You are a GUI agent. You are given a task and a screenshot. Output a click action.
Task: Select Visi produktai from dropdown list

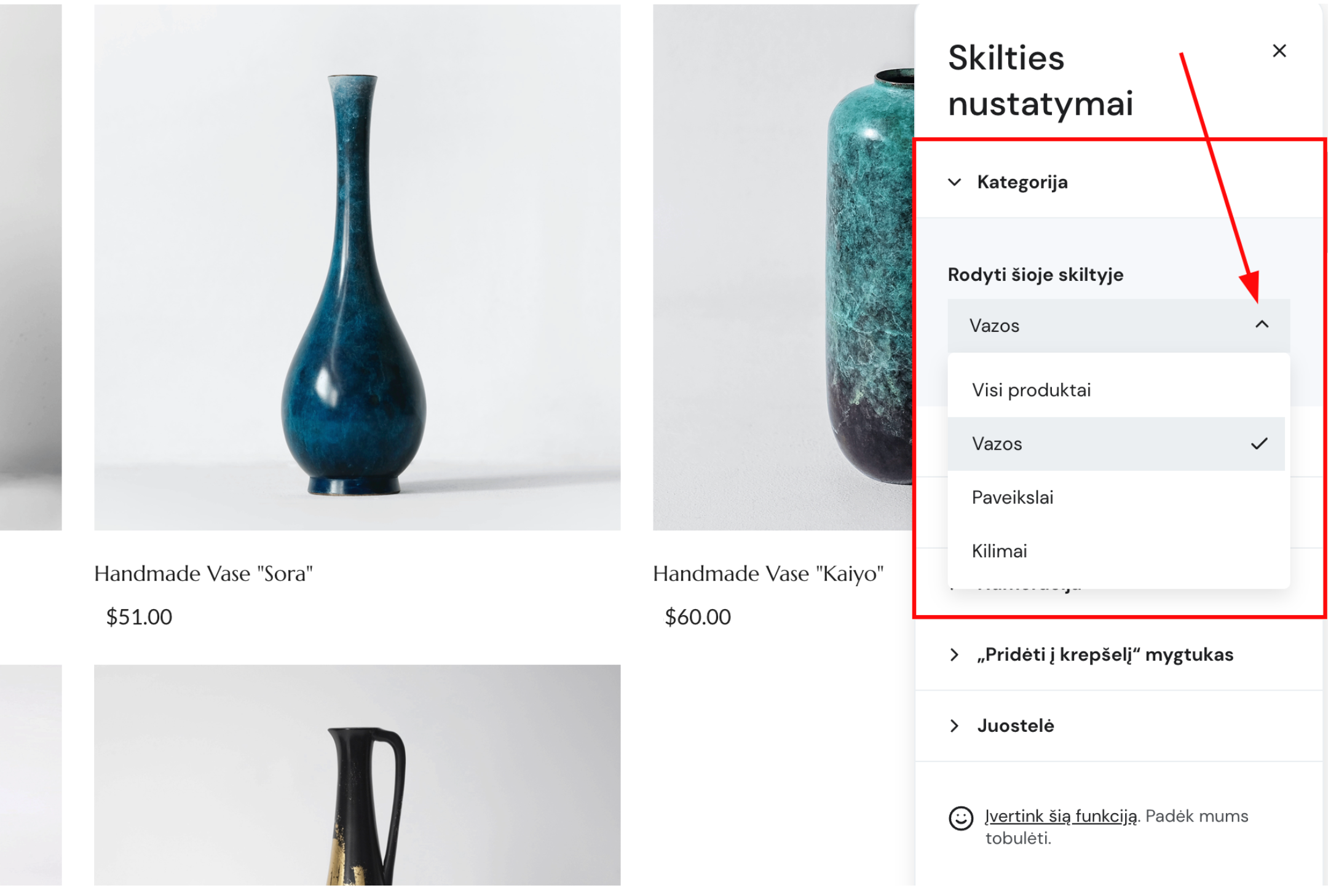point(1031,390)
